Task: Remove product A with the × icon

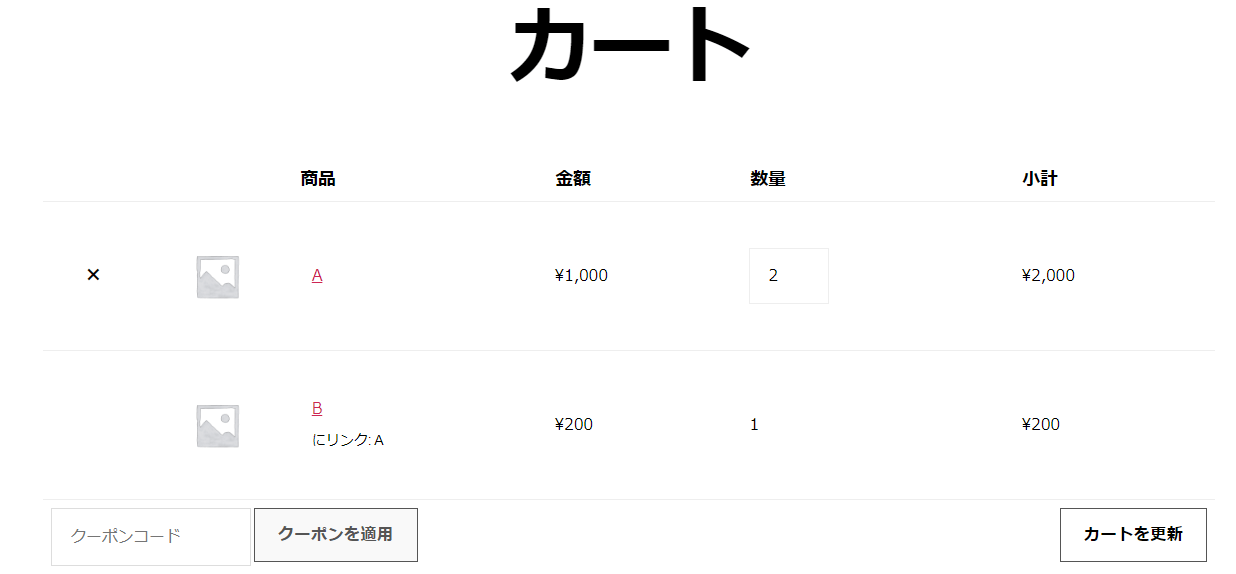Action: [93, 275]
